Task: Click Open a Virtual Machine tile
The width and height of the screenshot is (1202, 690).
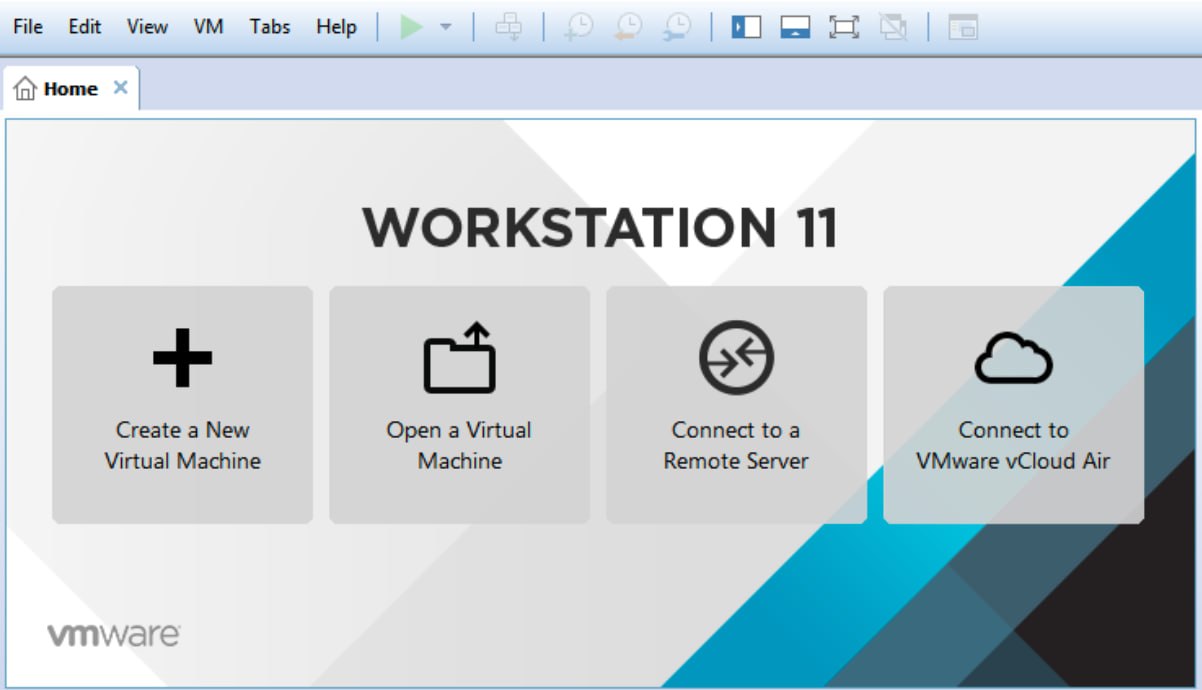Action: click(x=460, y=405)
